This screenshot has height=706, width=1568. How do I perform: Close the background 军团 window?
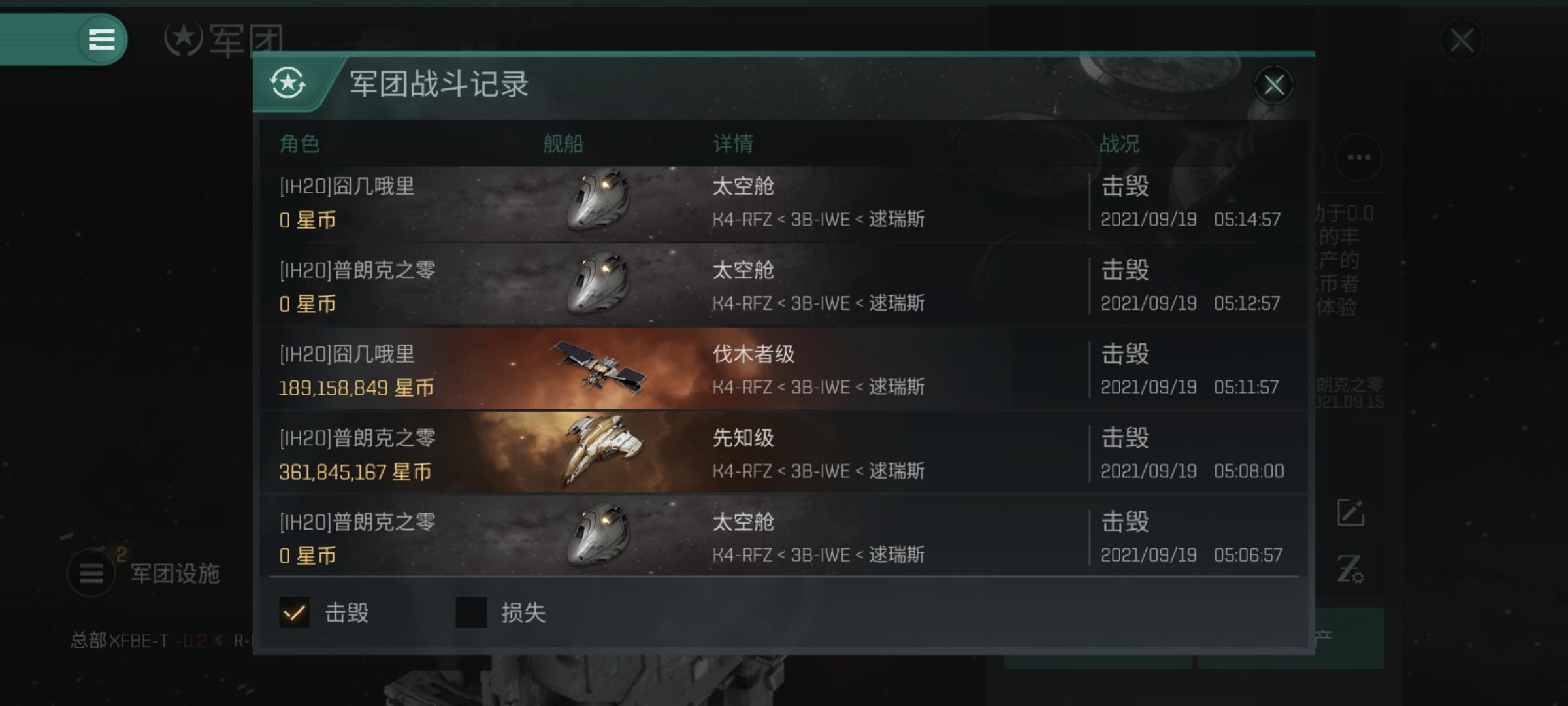coord(1461,41)
